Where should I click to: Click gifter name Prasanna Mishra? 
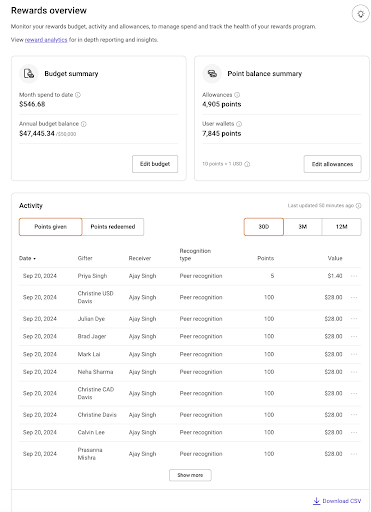90,454
